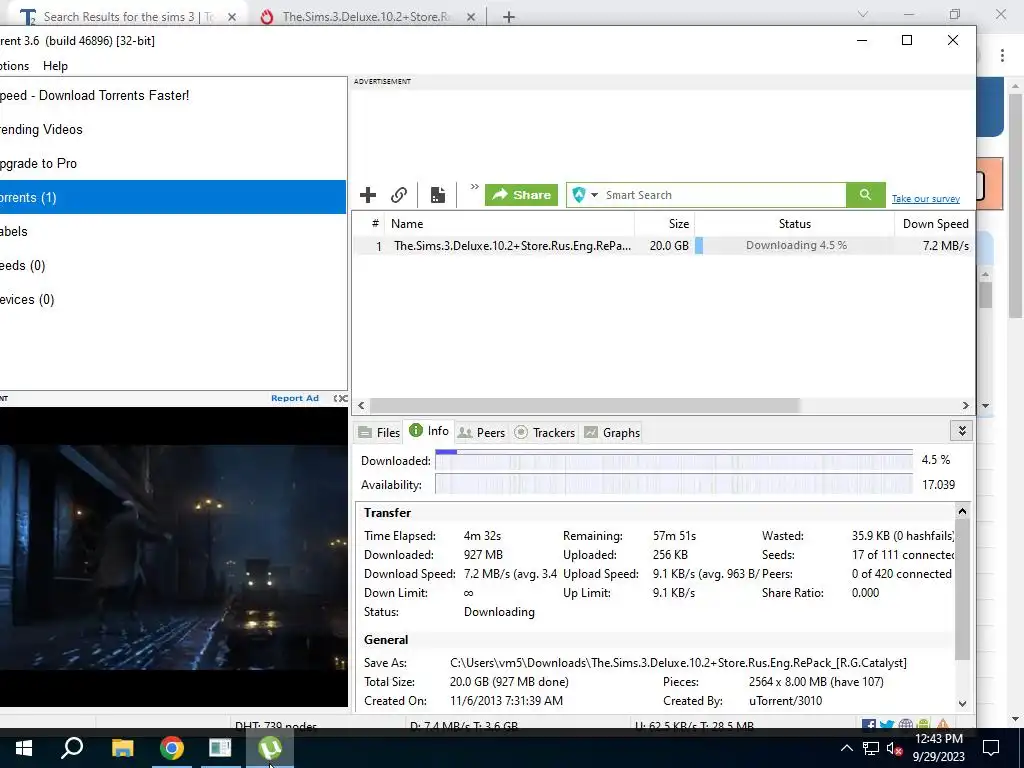This screenshot has width=1024, height=768.
Task: Expand hidden toolbar buttons chevron
Action: tap(474, 187)
